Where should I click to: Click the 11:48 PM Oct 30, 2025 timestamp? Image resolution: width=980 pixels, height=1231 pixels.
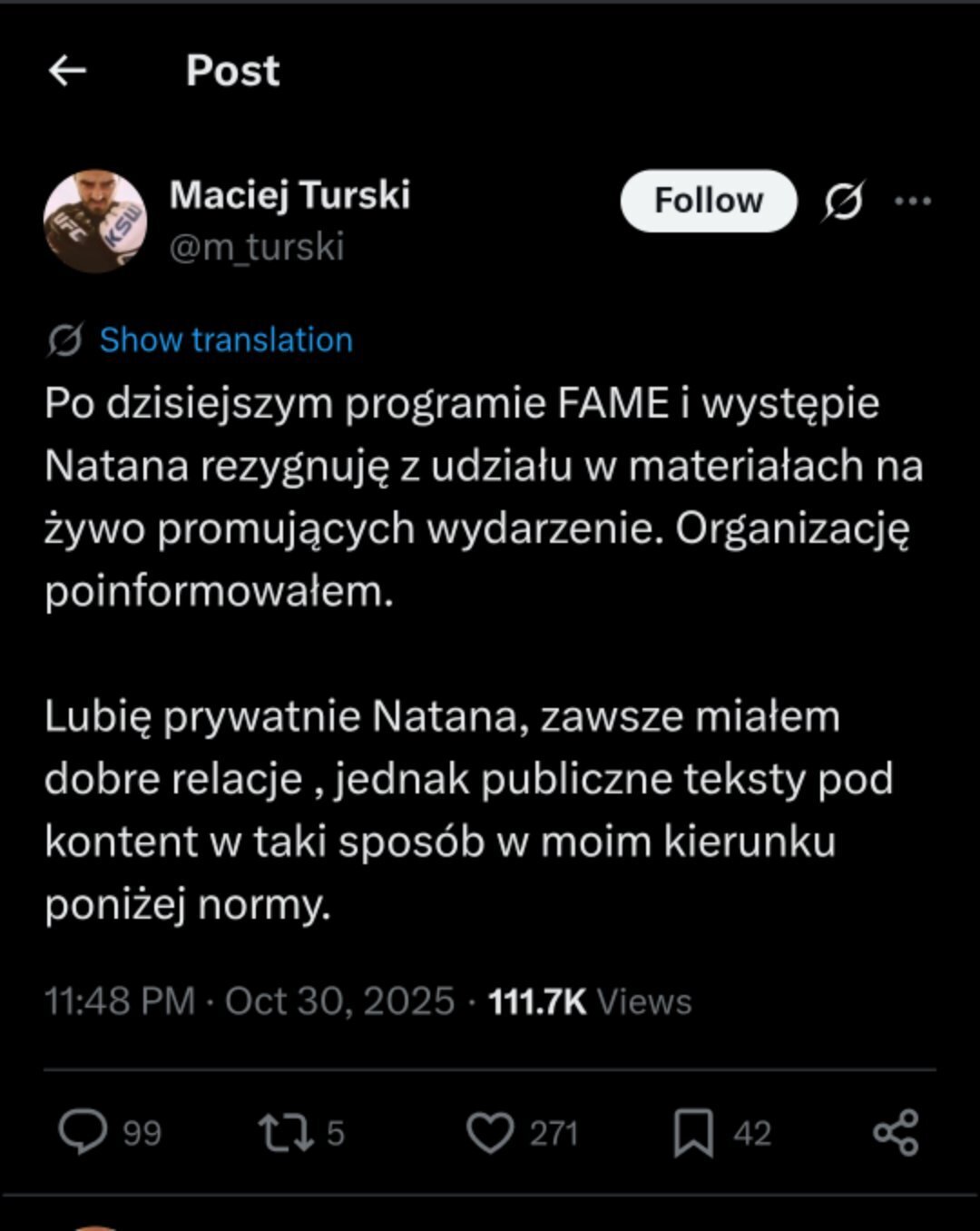point(250,1001)
